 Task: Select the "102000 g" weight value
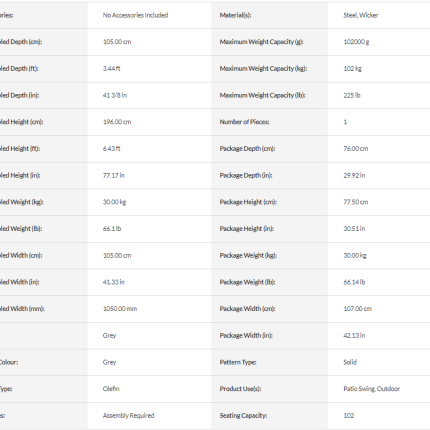356,42
